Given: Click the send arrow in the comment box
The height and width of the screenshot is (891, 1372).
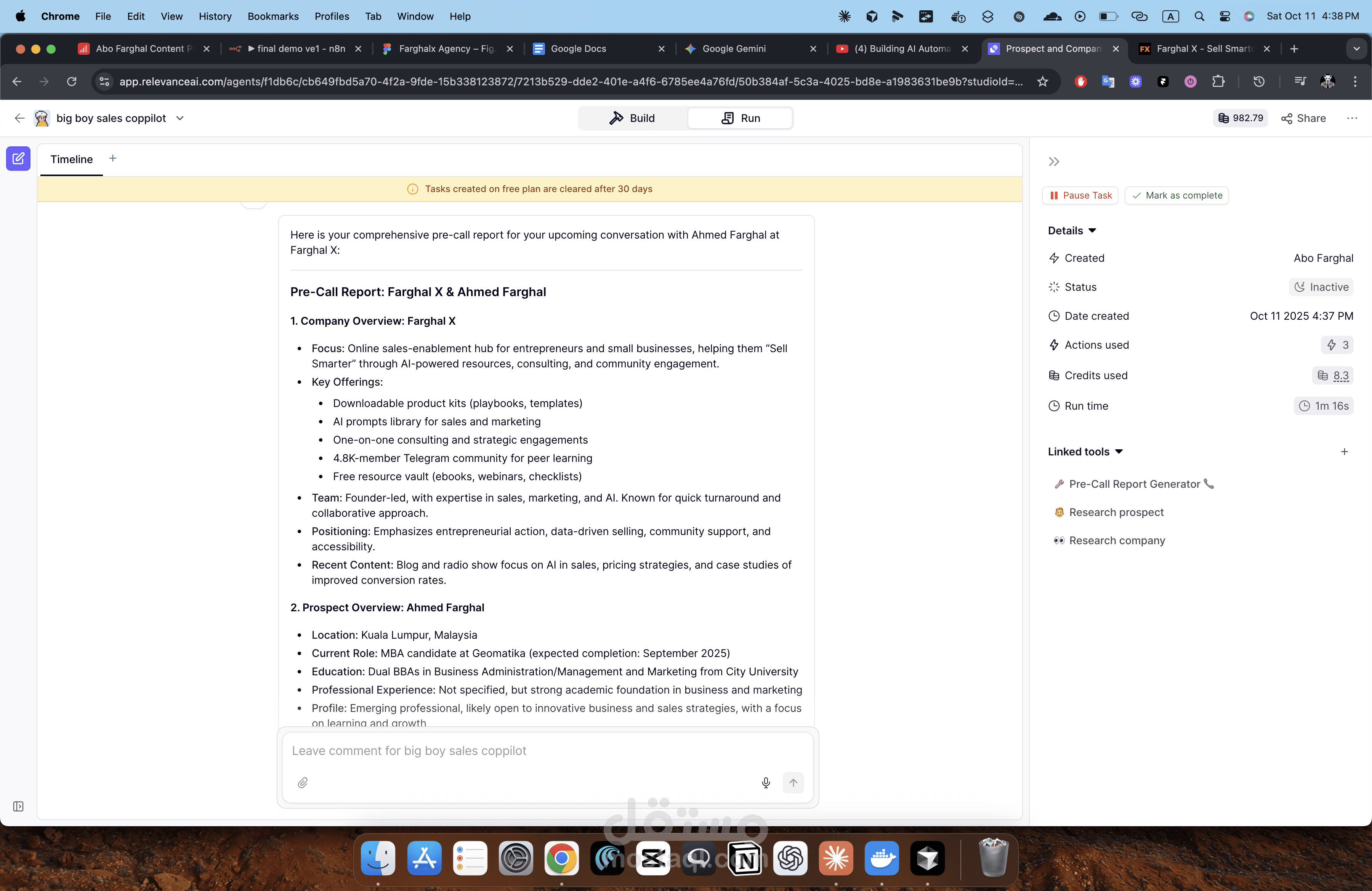Looking at the screenshot, I should [x=793, y=783].
